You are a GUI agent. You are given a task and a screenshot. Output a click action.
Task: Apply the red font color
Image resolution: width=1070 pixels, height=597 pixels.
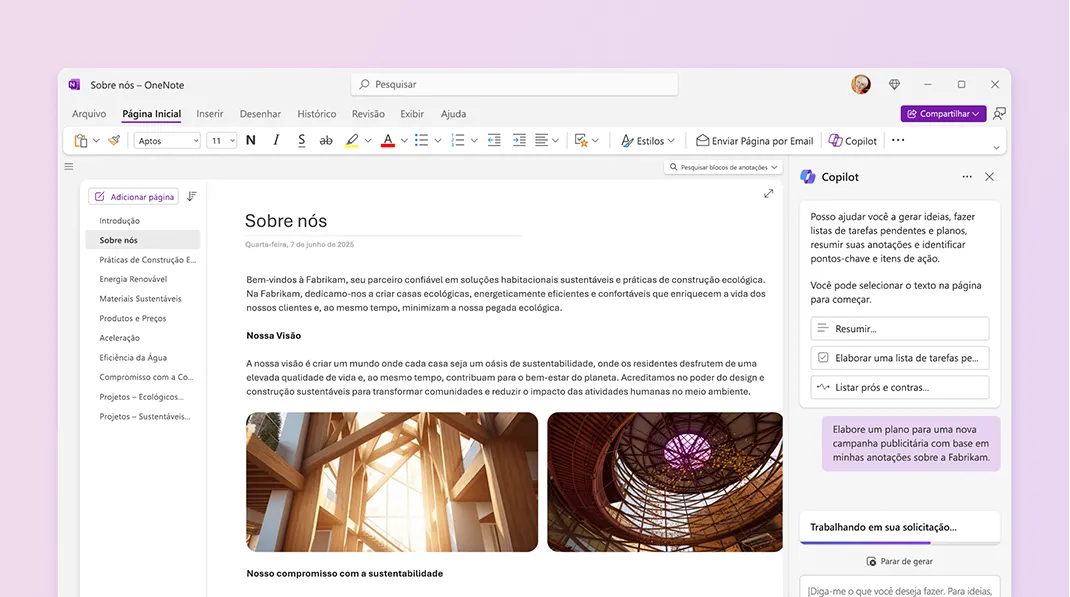tap(388, 141)
